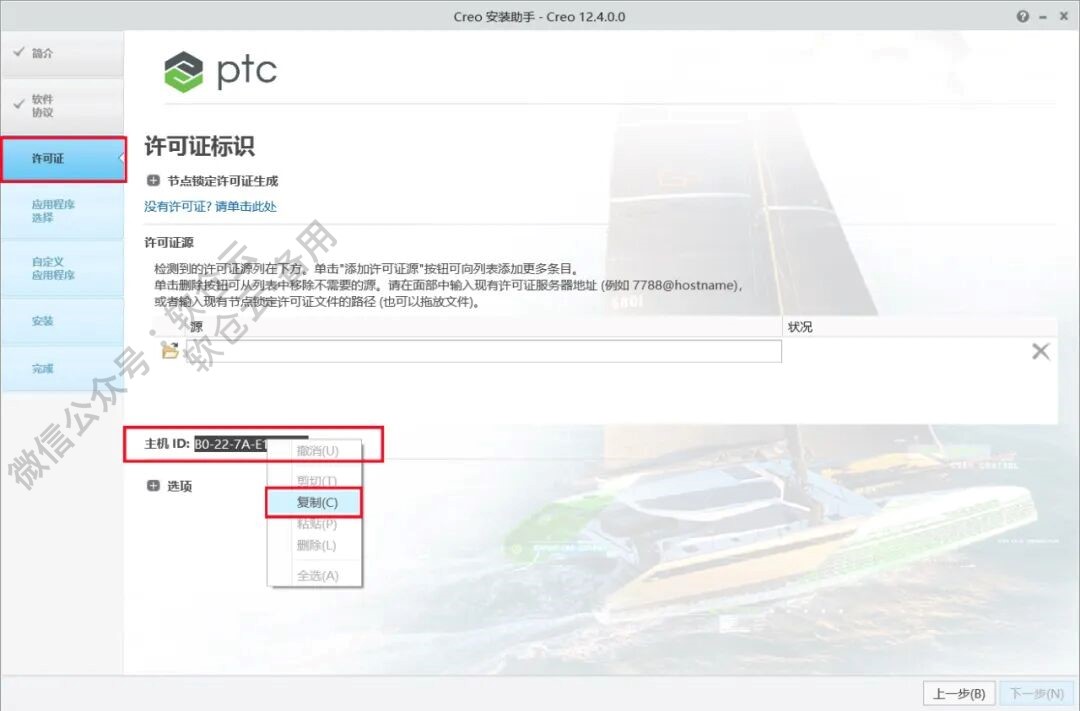The height and width of the screenshot is (711, 1080).
Task: Click the 下一步(N) button
Action: 1035,693
